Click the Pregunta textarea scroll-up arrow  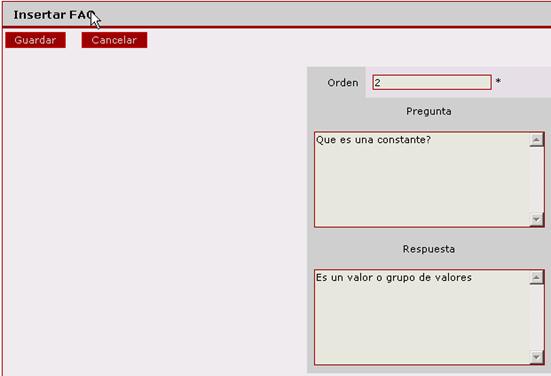point(536,140)
